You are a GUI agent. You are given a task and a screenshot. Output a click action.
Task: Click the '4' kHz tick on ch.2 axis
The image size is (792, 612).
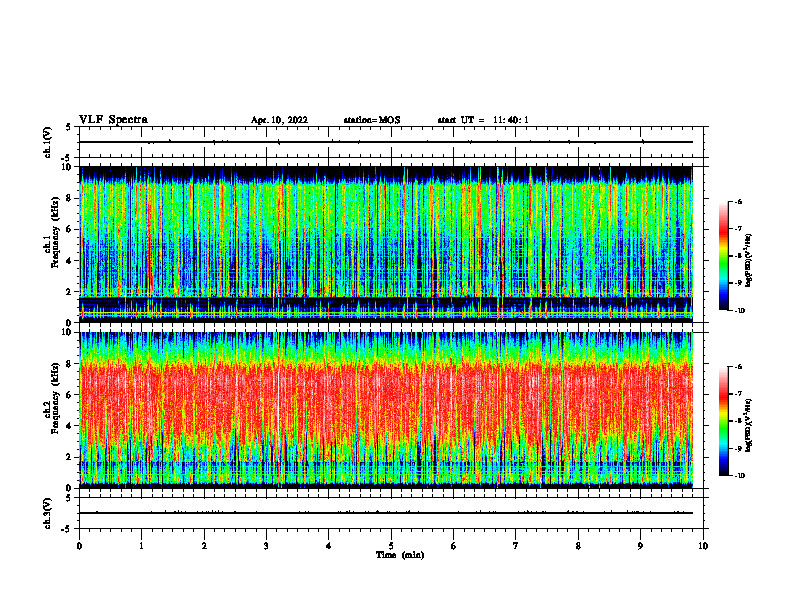coord(71,426)
